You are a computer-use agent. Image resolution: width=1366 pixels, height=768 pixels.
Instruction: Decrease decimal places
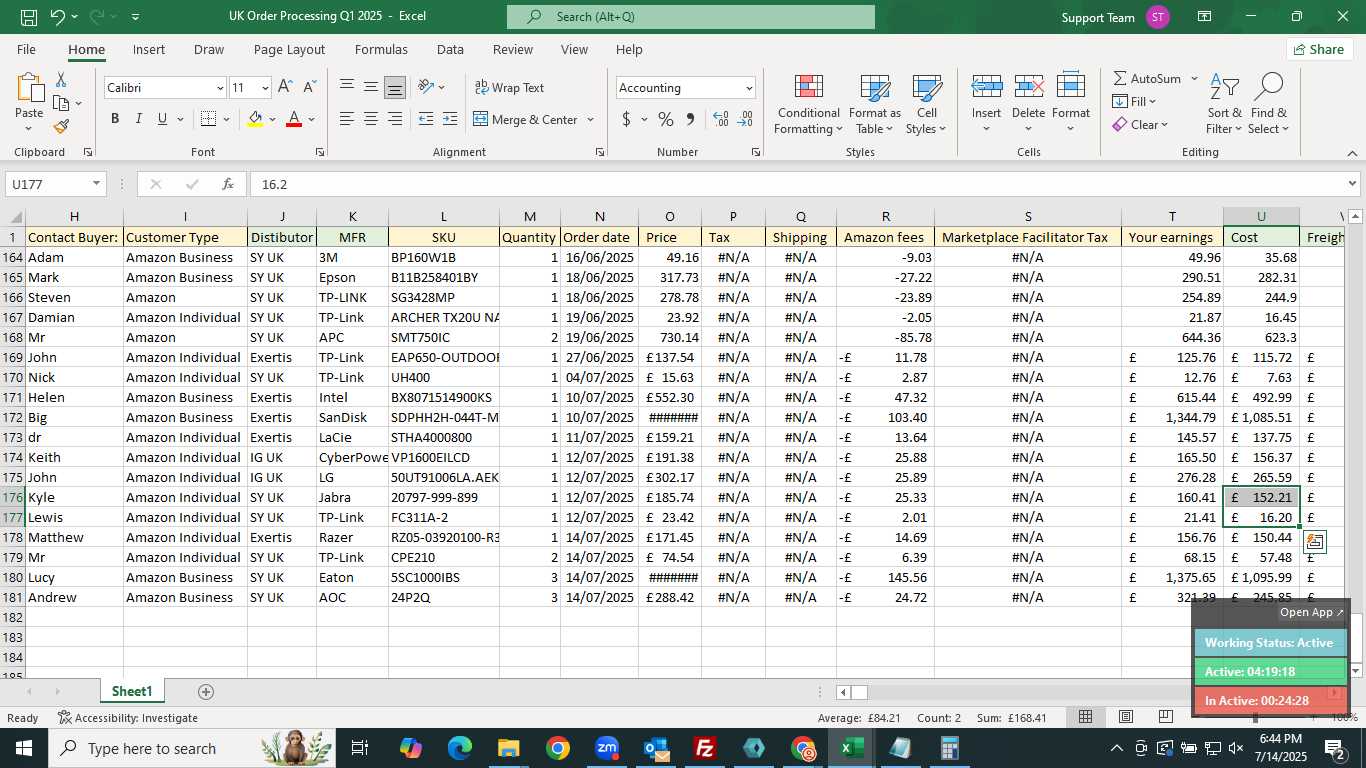tap(745, 119)
